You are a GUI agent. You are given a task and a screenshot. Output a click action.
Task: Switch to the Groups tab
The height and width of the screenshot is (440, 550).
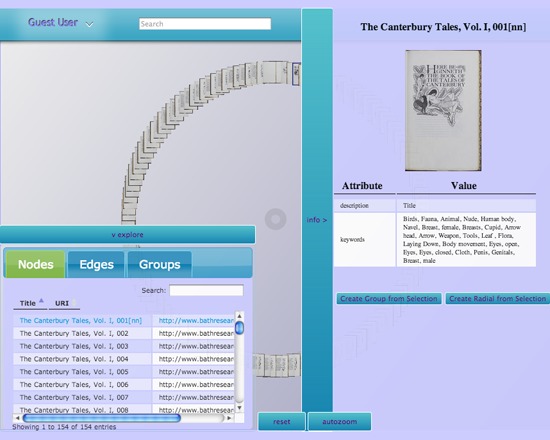pos(160,264)
